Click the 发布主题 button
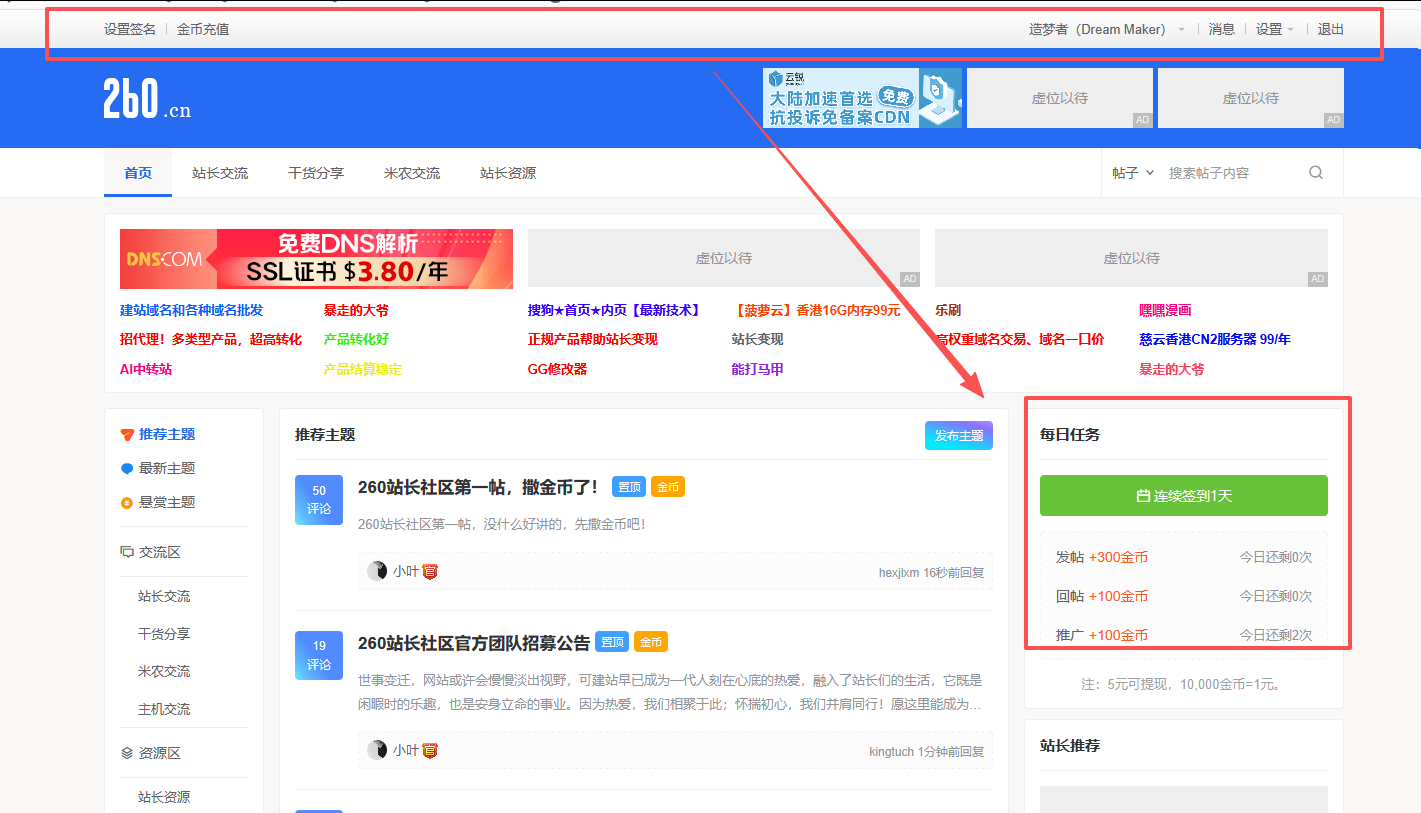1421x813 pixels. tap(959, 435)
